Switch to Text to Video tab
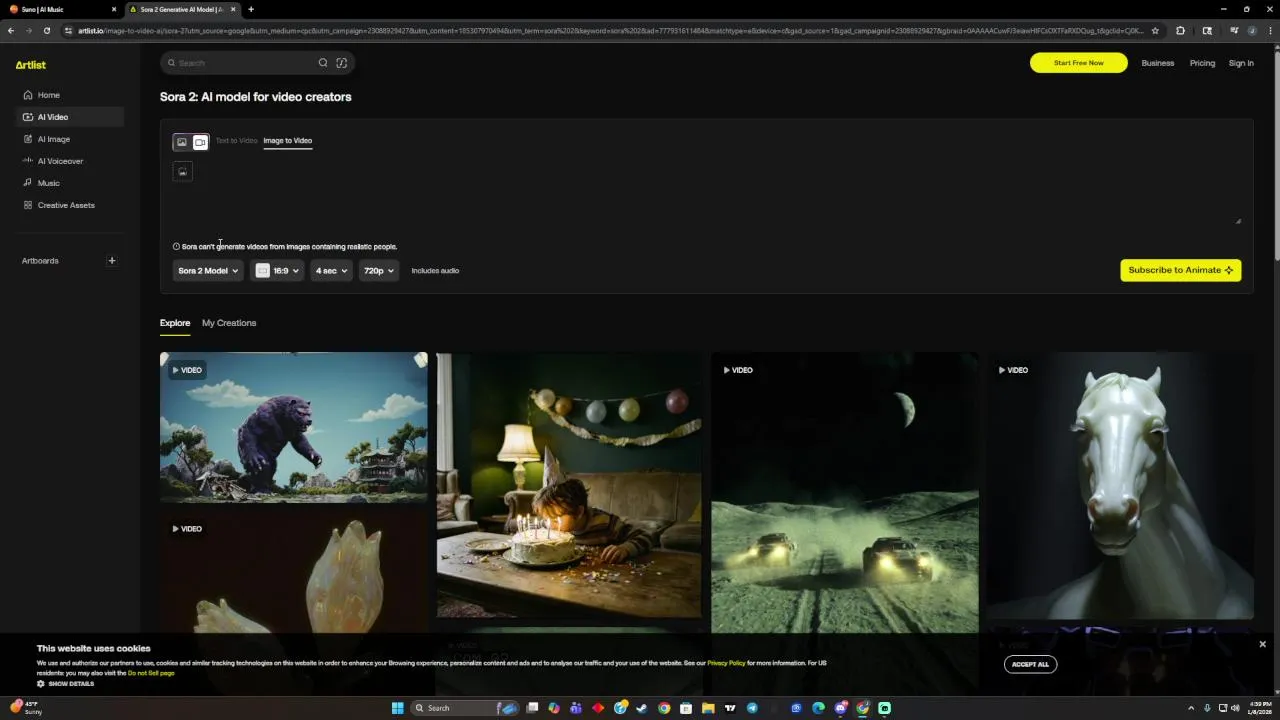1280x720 pixels. 236,141
